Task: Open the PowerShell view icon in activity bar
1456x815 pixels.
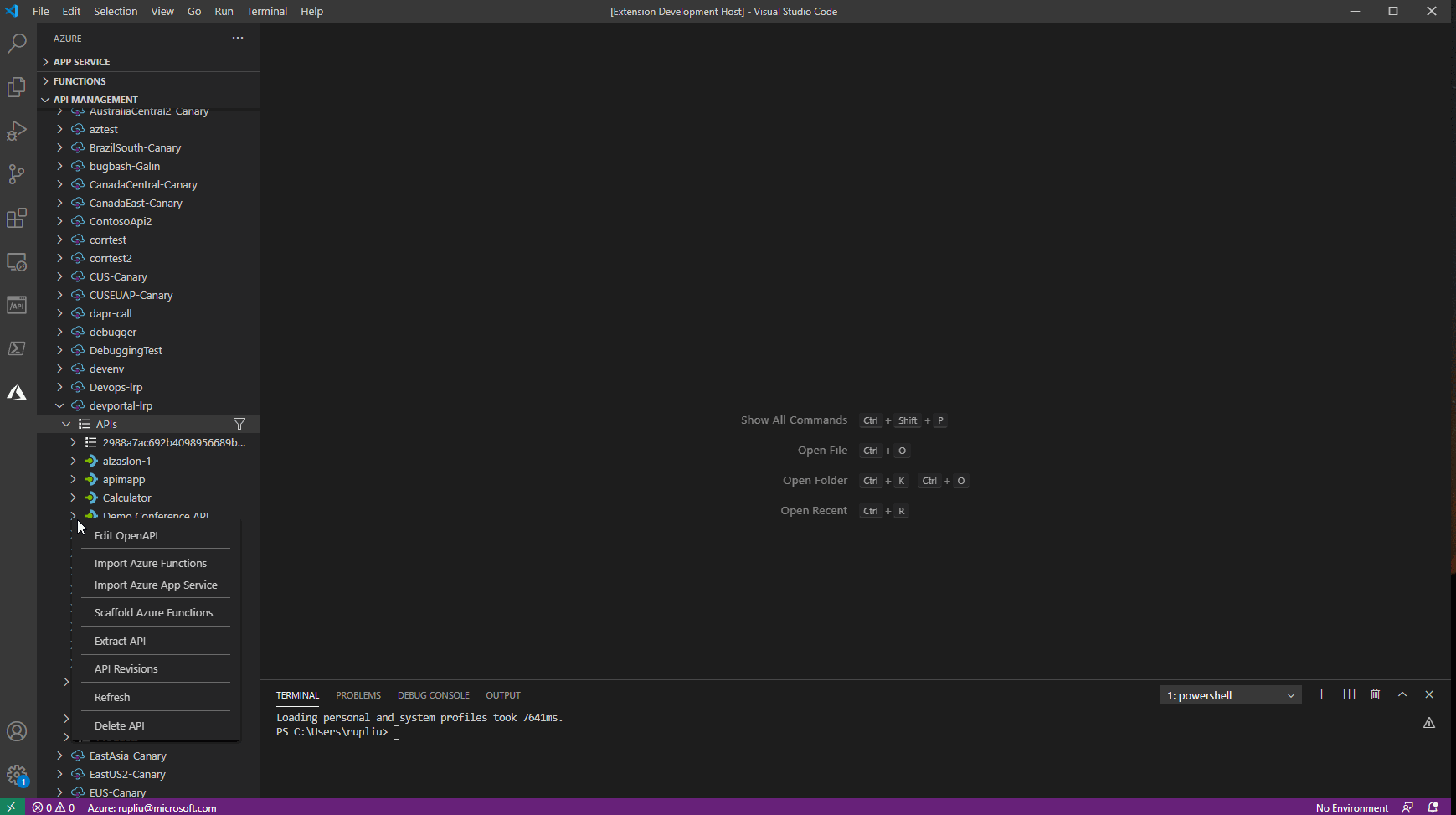Action: (x=17, y=348)
